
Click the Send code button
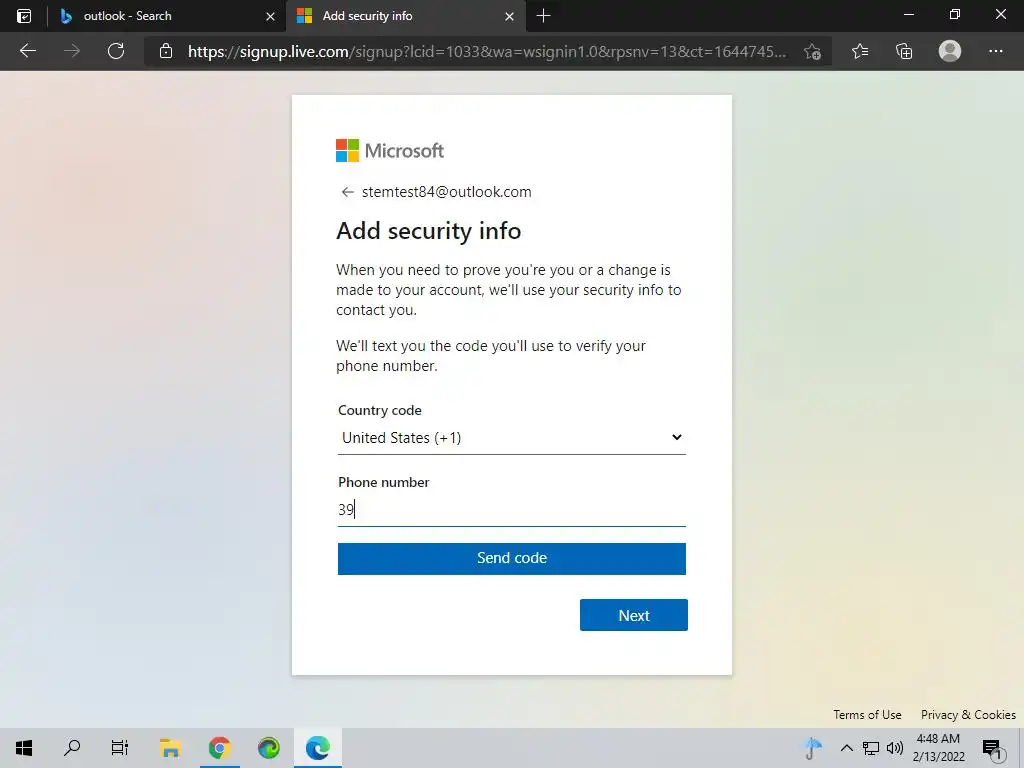pos(511,558)
